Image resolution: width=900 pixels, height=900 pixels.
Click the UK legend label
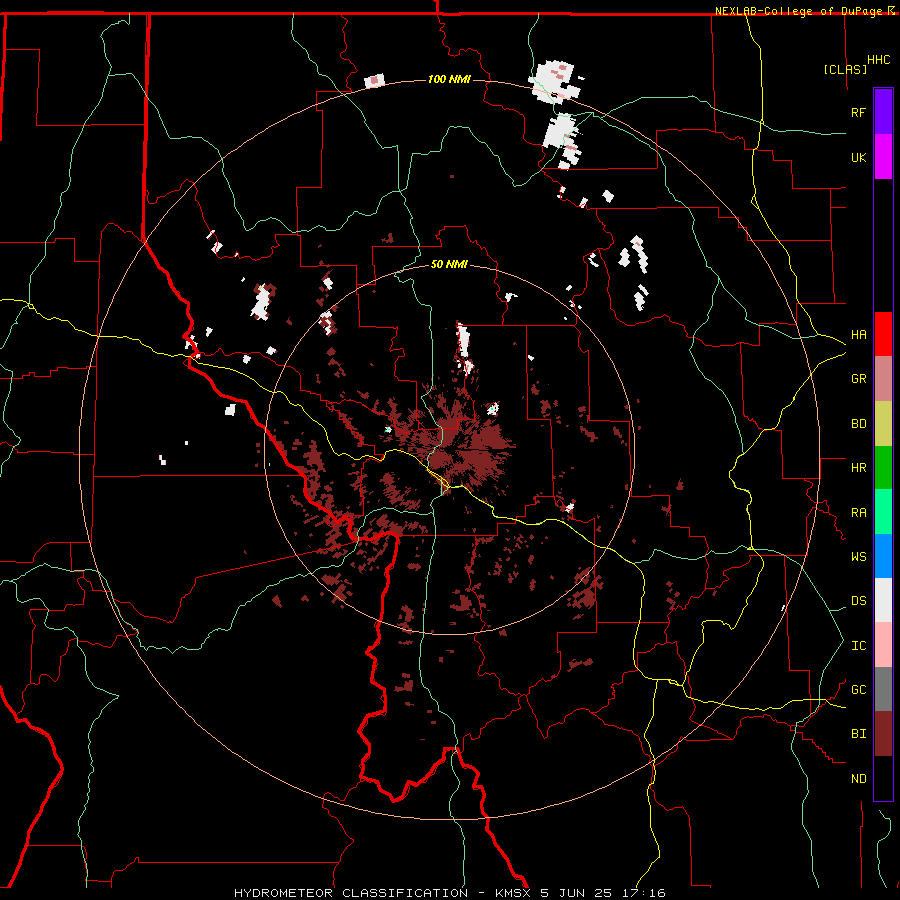[858, 157]
